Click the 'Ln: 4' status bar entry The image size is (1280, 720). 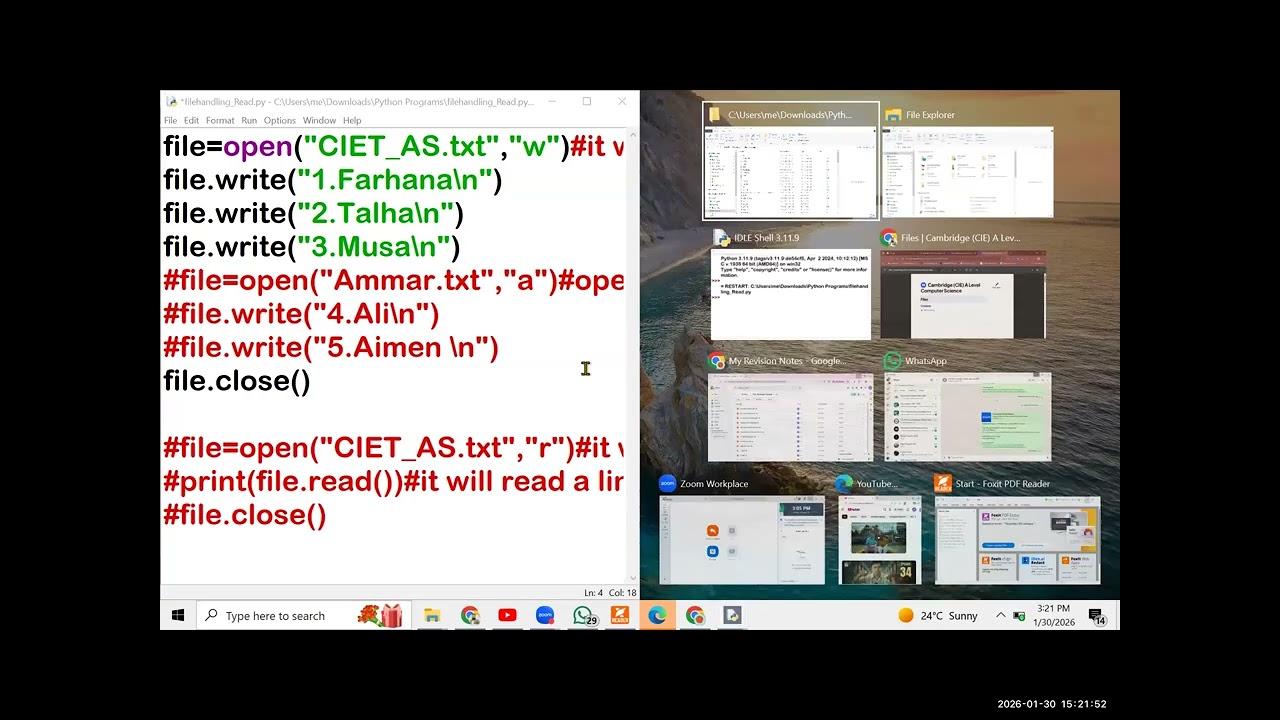pos(593,593)
